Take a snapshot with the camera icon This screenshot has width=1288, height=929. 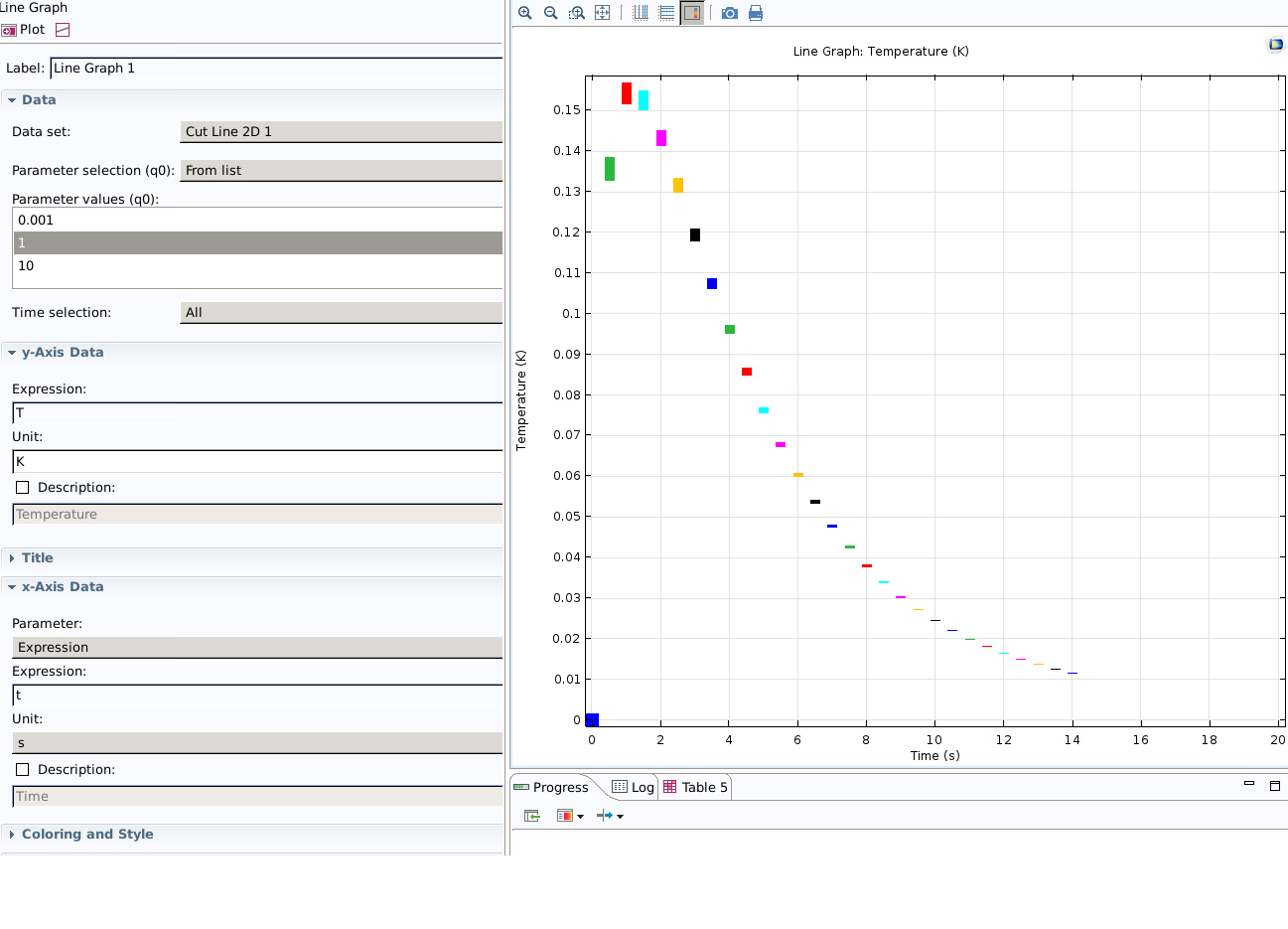point(730,13)
